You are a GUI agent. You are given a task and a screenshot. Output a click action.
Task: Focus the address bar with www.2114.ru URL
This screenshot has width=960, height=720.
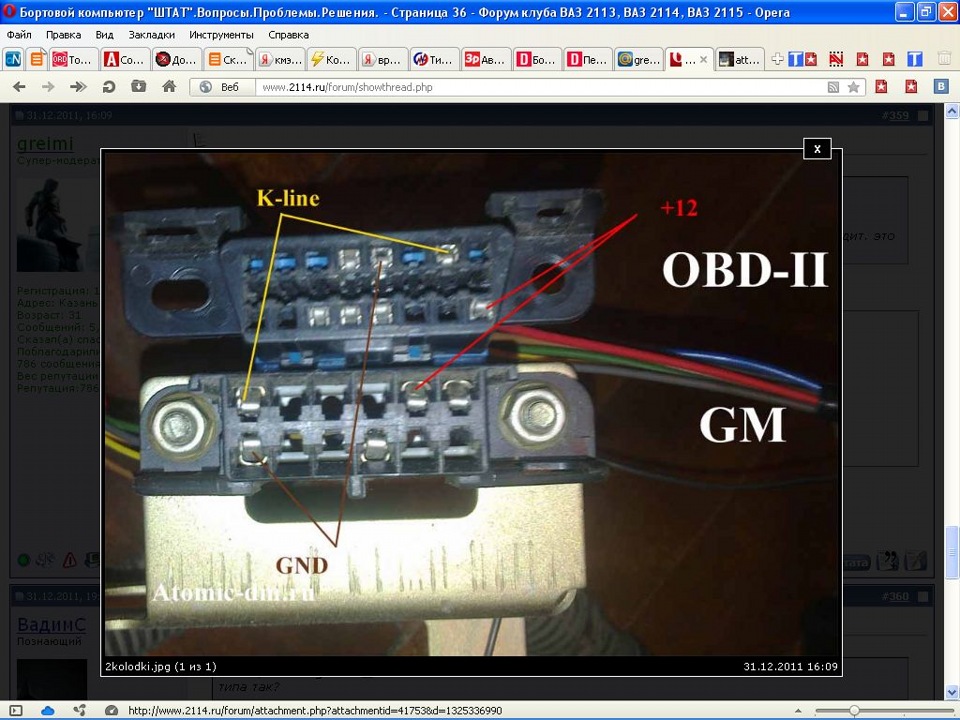click(x=539, y=87)
